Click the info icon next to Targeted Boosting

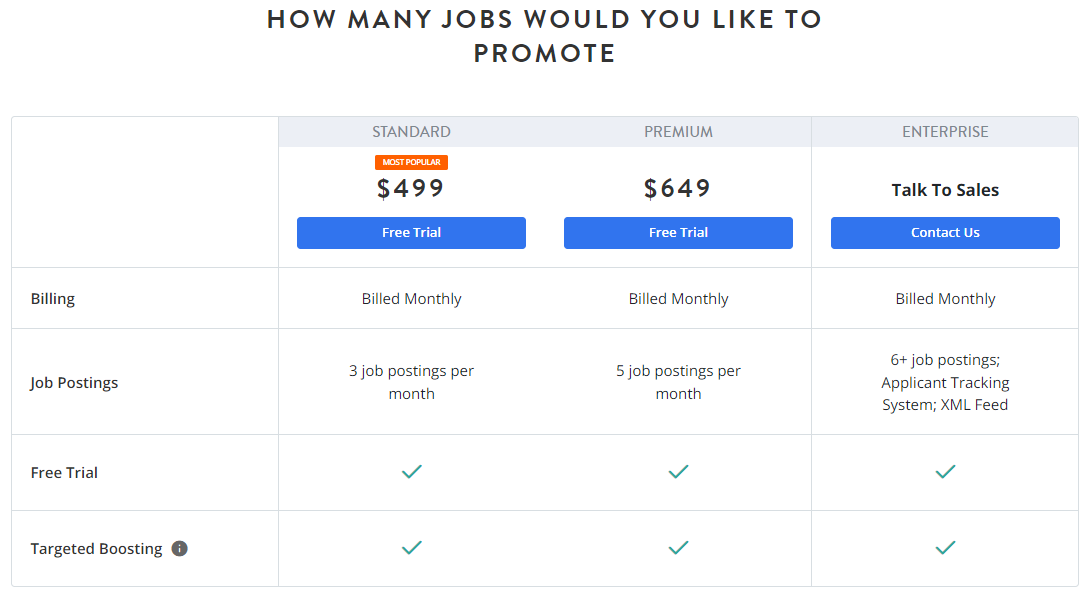[x=179, y=548]
